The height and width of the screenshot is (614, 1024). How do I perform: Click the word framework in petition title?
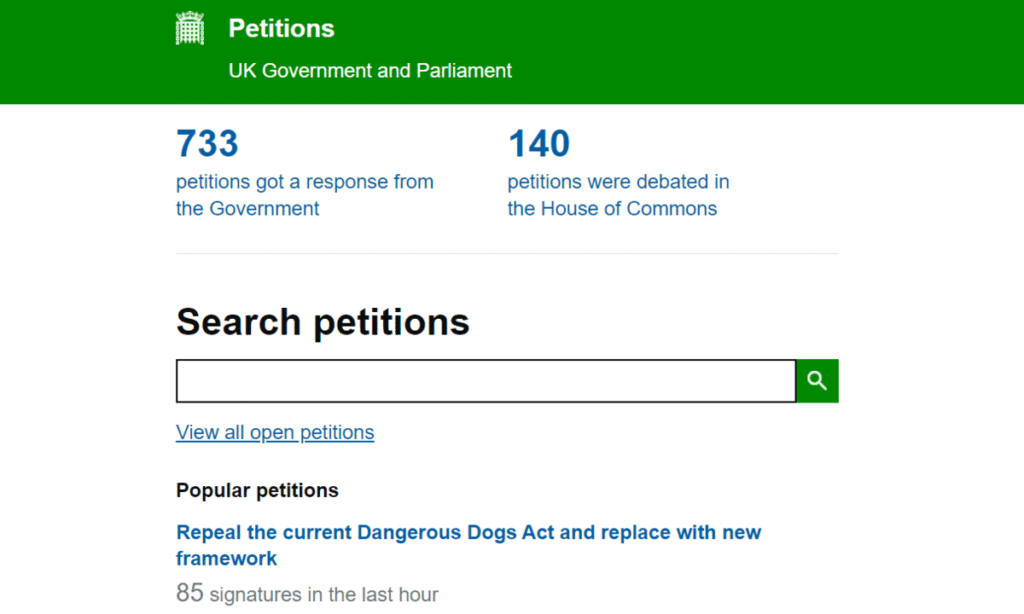[x=227, y=559]
